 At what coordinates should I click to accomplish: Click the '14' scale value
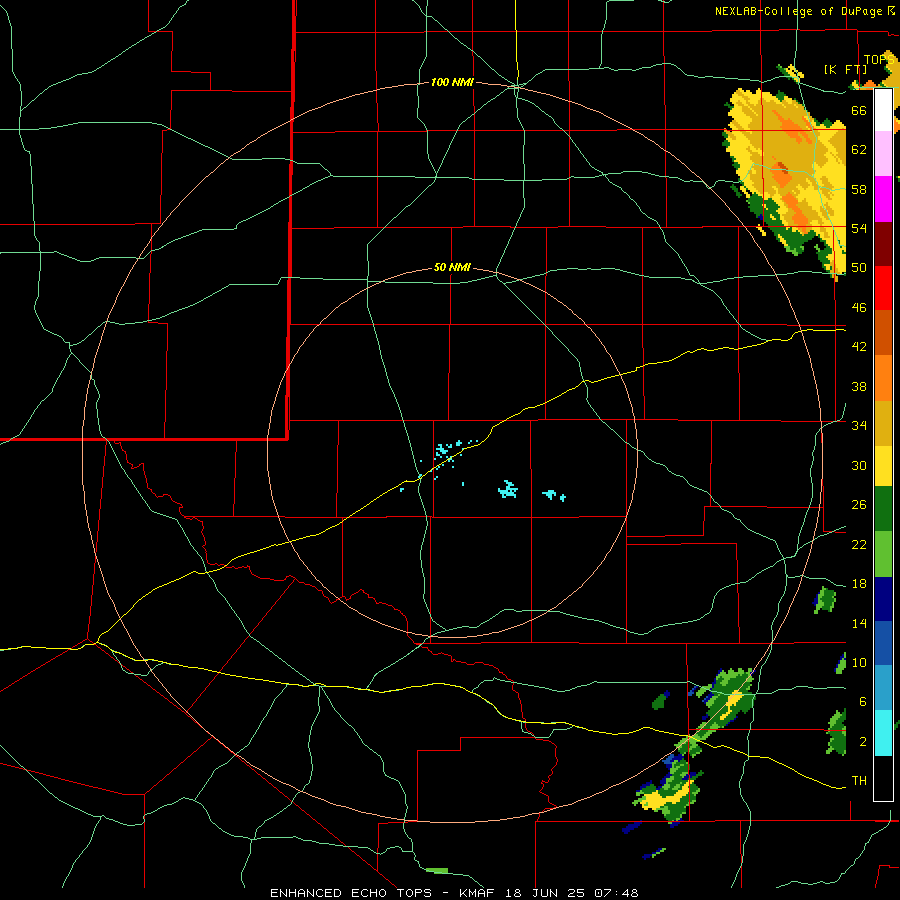click(x=859, y=623)
